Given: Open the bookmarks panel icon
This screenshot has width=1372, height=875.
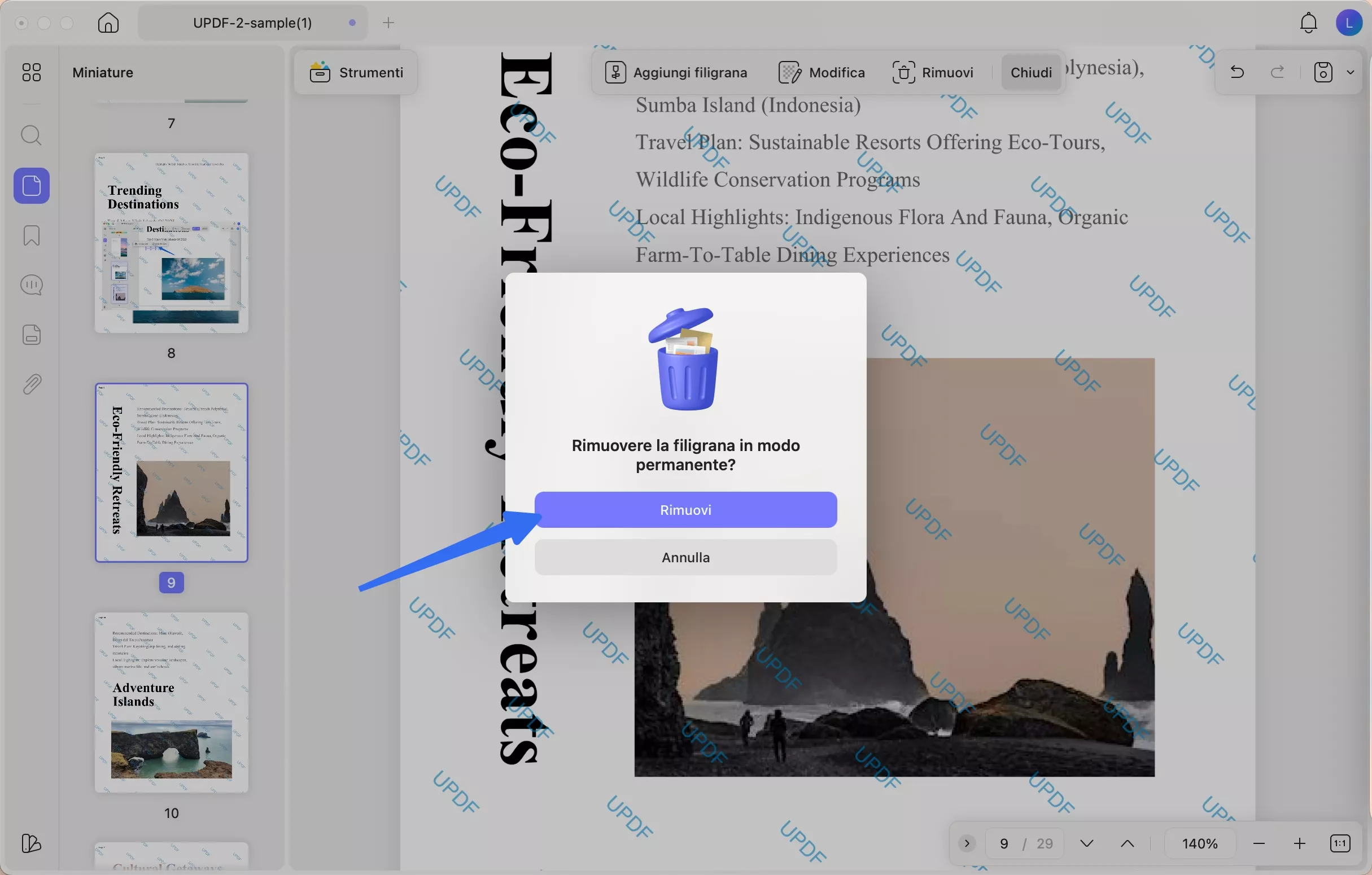Looking at the screenshot, I should coord(32,235).
